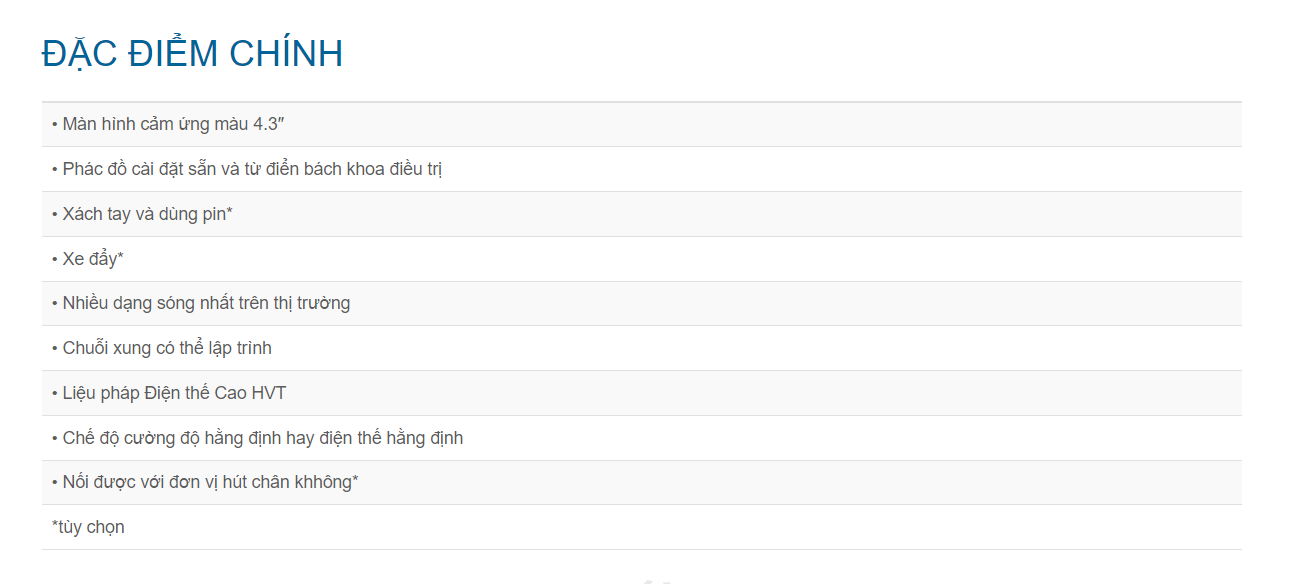Image resolution: width=1302 pixels, height=584 pixels.
Task: Click the "HVT" abbreviation
Action: [269, 393]
